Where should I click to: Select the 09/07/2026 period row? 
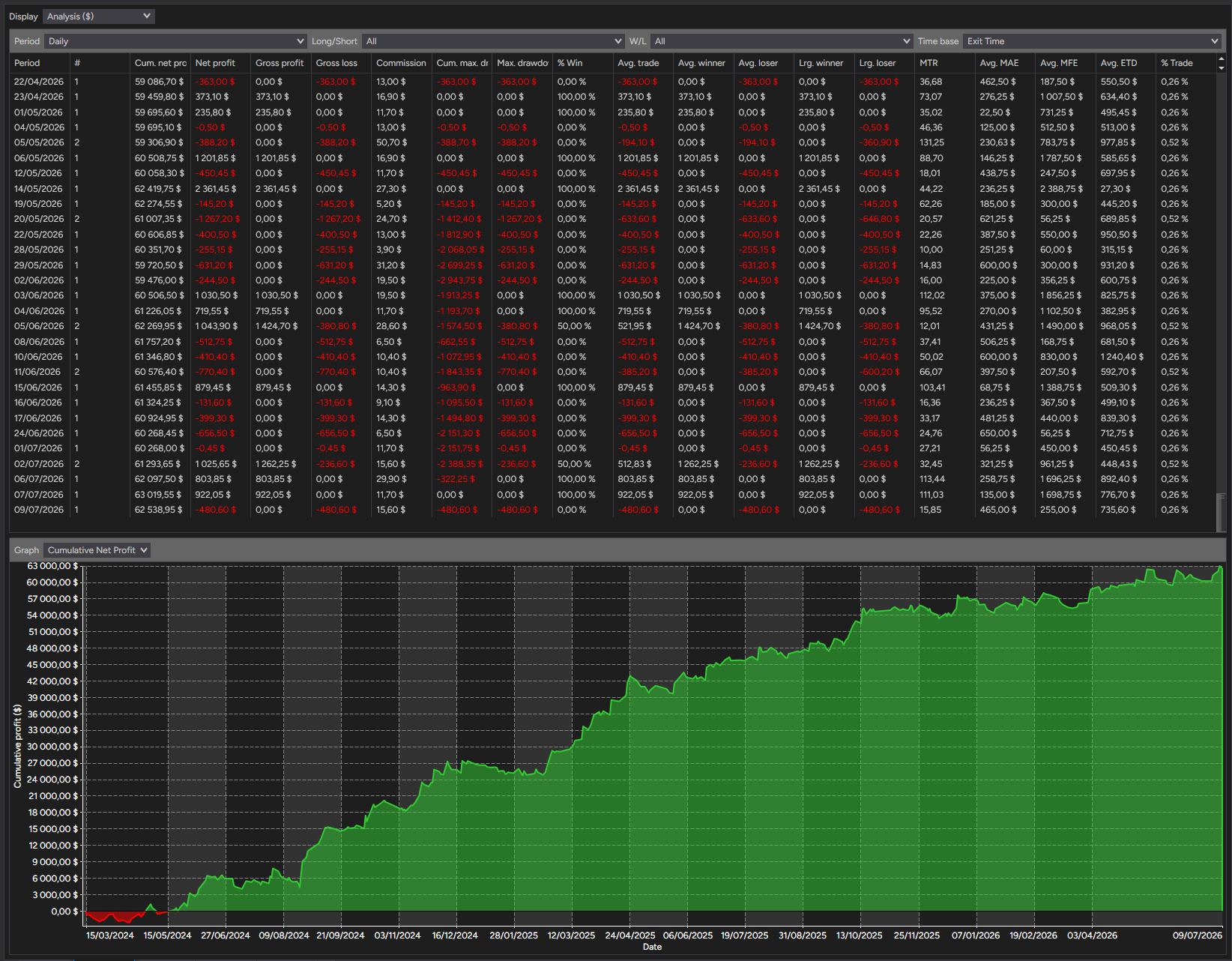[613, 510]
